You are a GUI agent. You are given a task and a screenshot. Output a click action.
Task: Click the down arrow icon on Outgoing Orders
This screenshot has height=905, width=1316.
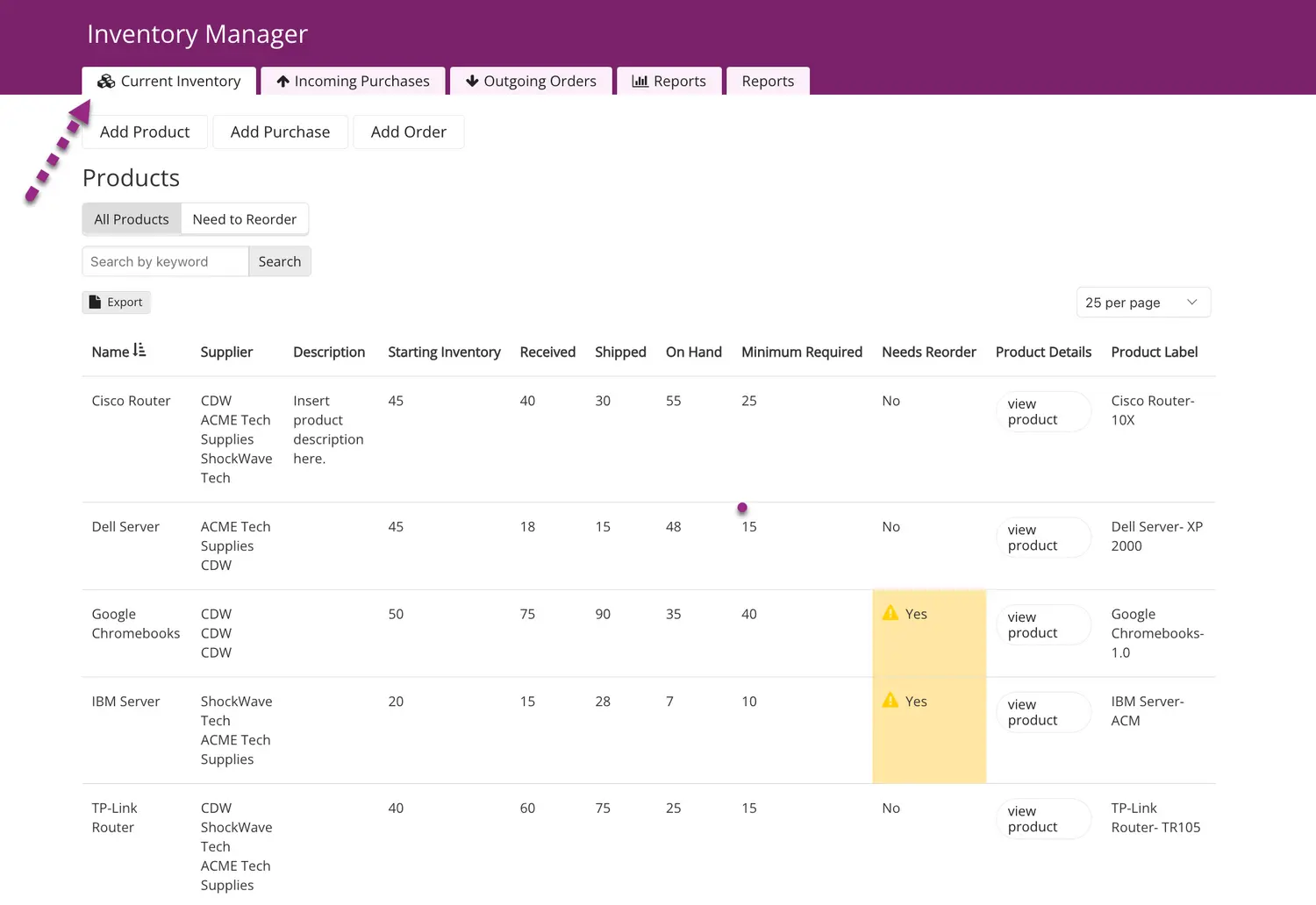coord(472,82)
